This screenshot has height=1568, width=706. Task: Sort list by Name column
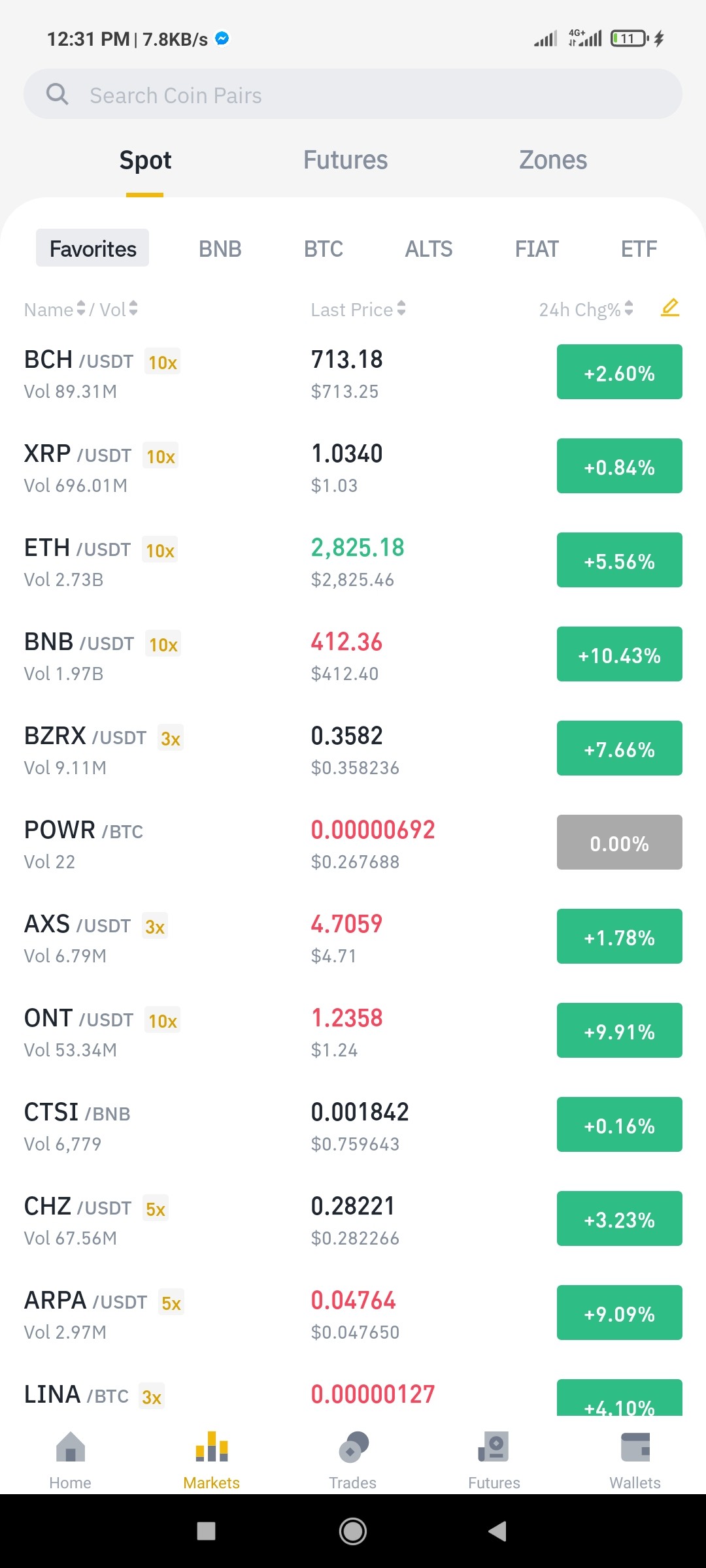pos(55,309)
